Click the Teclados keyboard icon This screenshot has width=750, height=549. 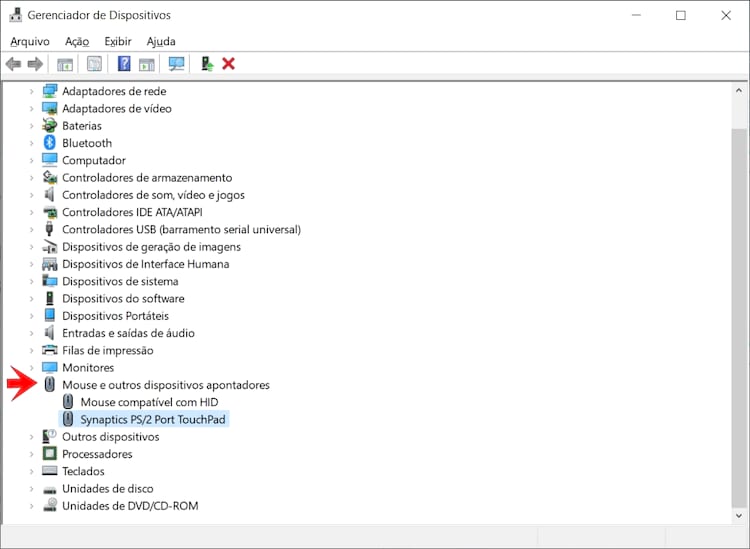coord(49,471)
